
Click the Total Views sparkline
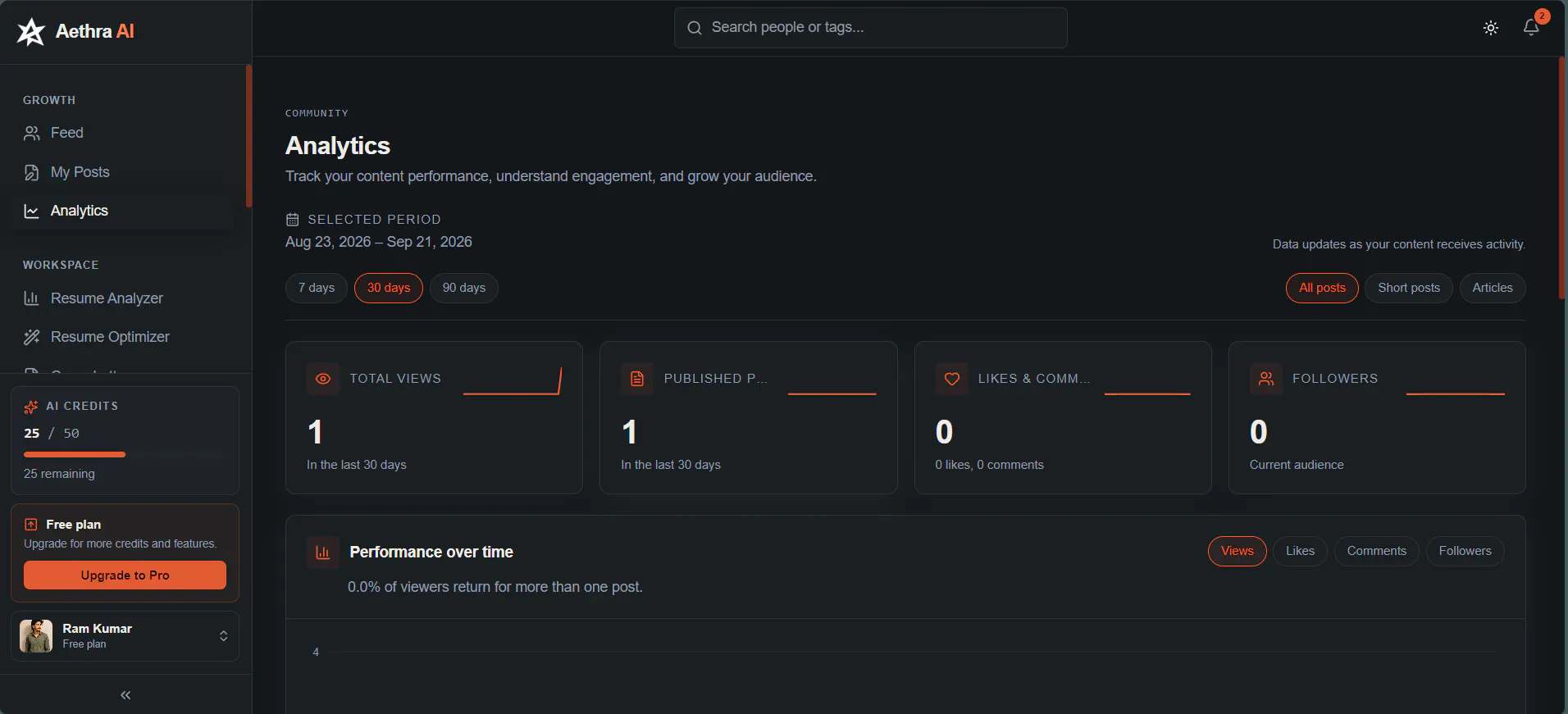point(513,381)
